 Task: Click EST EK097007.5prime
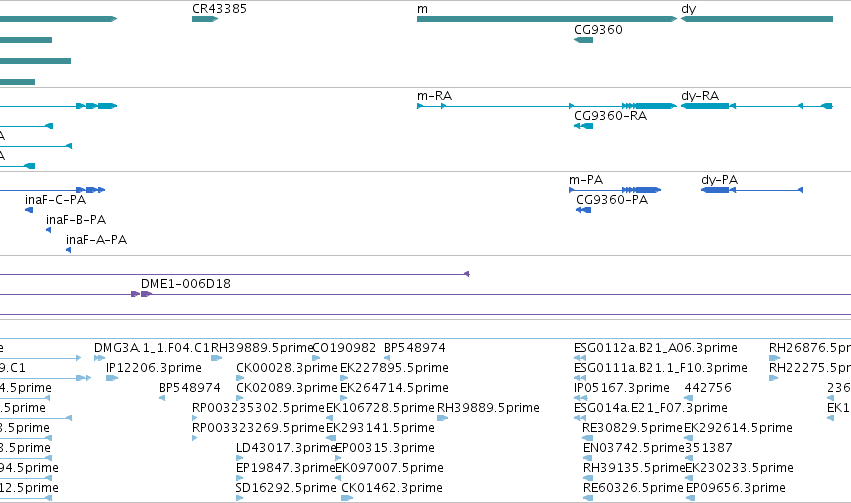point(389,468)
